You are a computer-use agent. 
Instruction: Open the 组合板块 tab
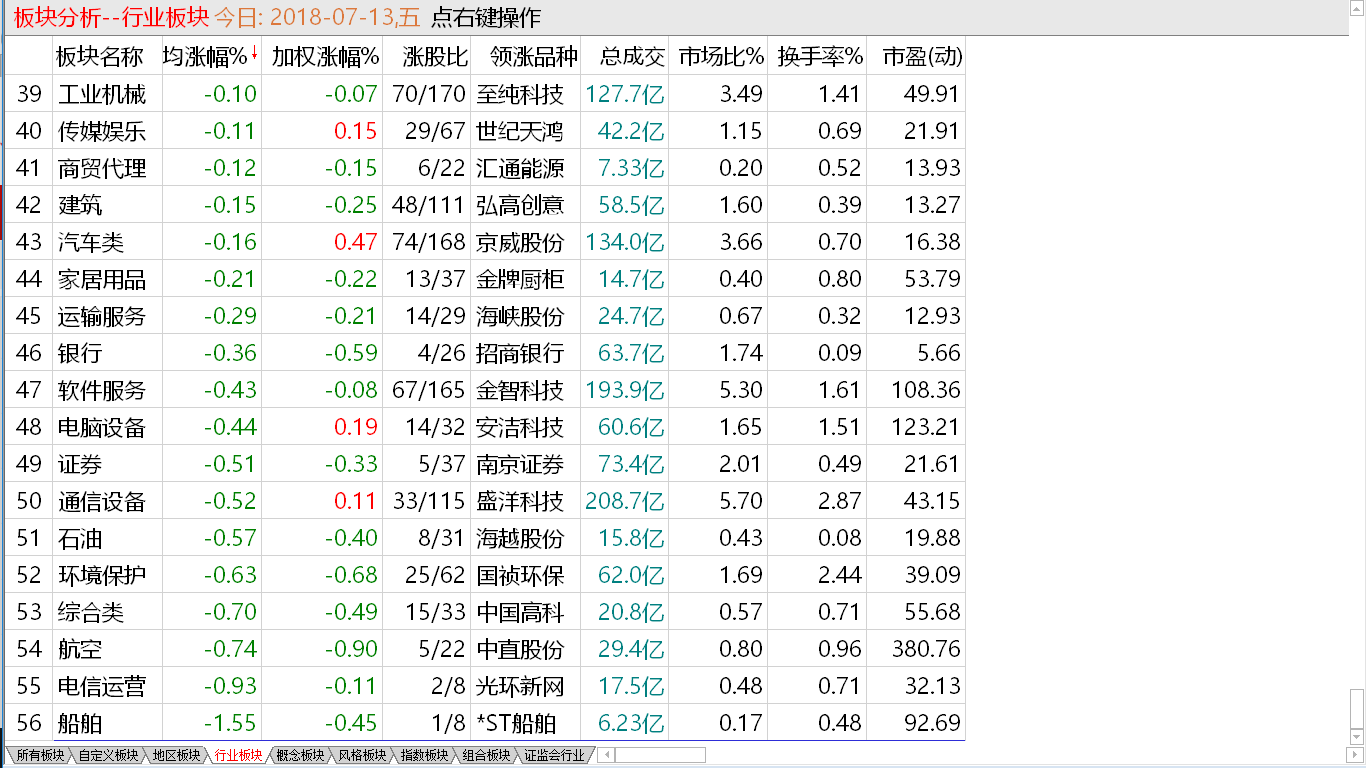[486, 755]
